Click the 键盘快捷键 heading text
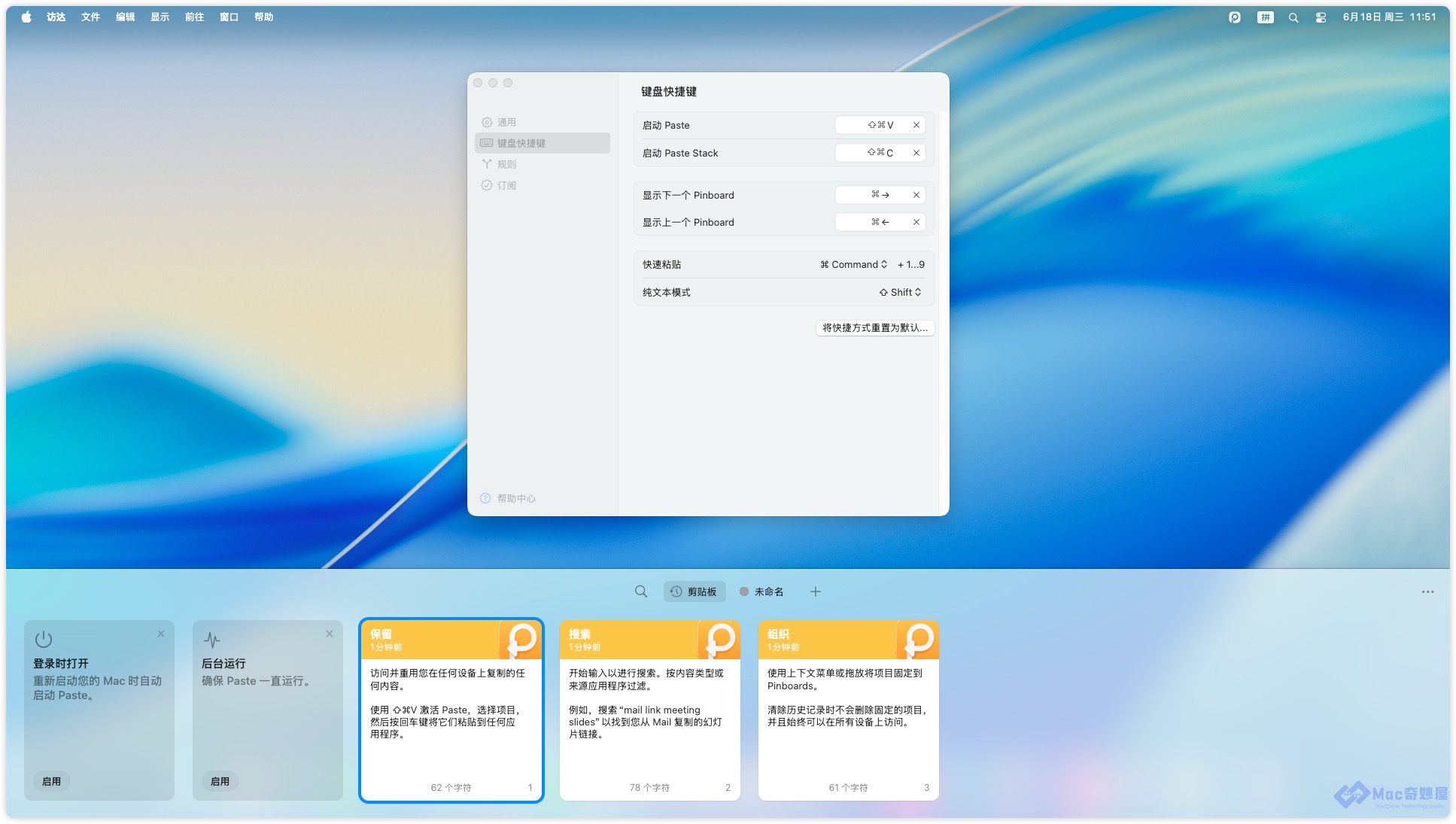Image resolution: width=1456 pixels, height=824 pixels. pyautogui.click(x=668, y=91)
